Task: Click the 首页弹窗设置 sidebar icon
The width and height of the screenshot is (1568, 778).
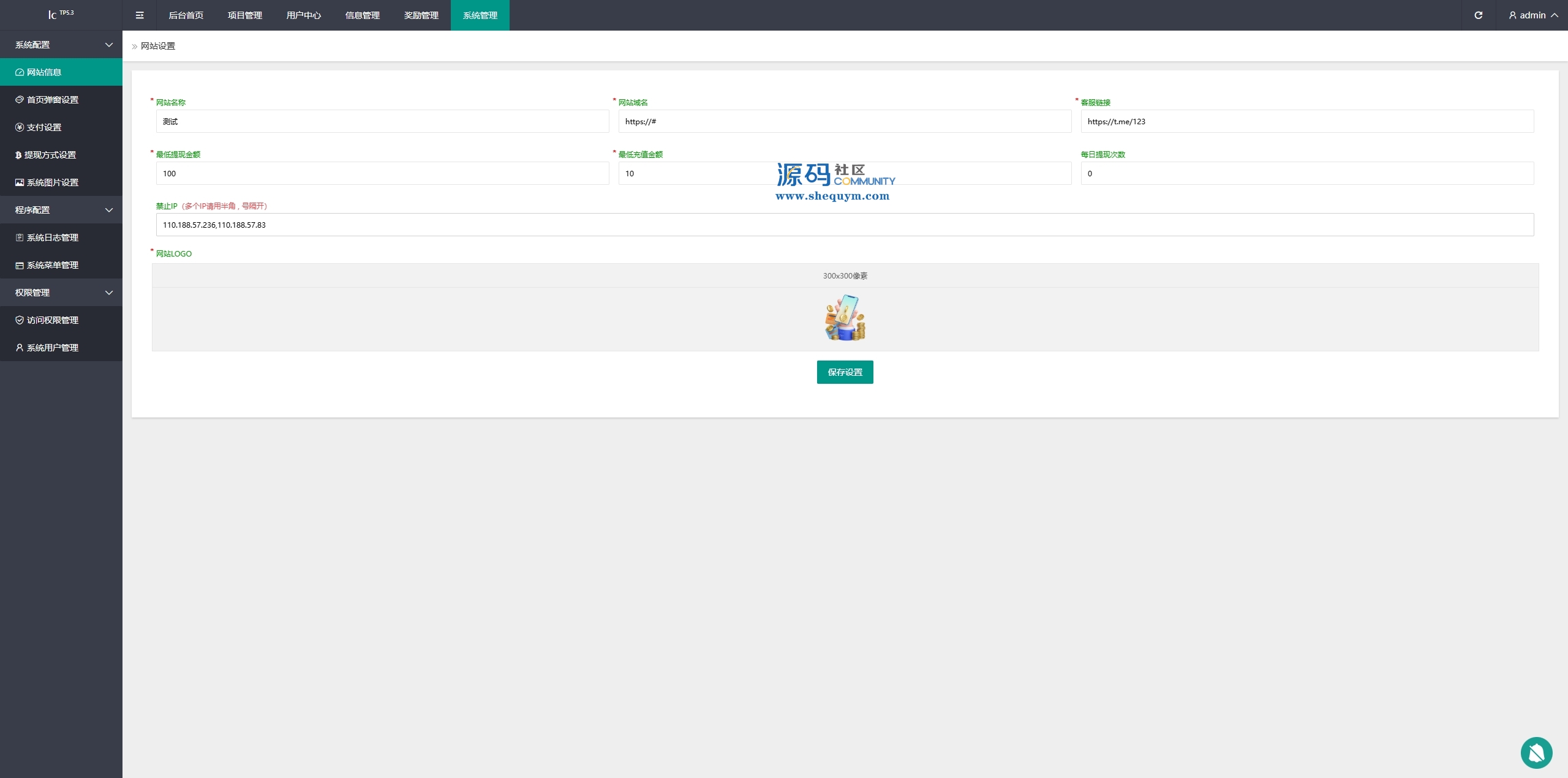Action: pyautogui.click(x=20, y=100)
